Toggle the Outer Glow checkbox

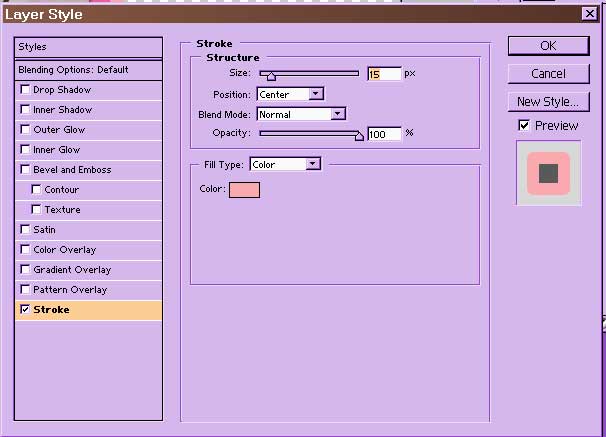coord(25,130)
